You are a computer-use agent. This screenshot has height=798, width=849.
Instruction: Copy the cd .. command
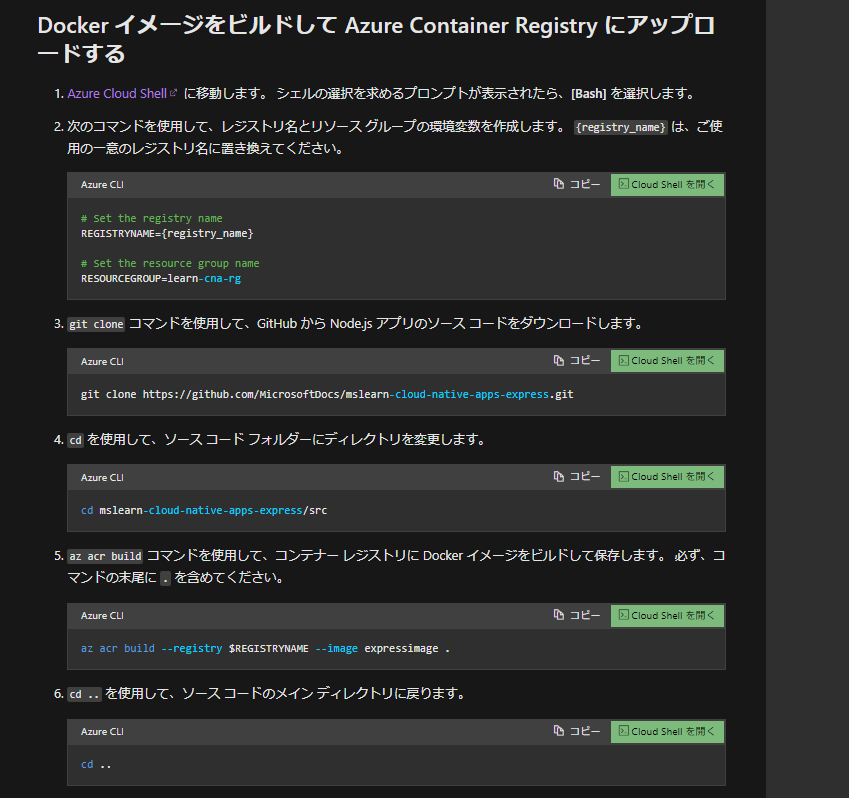coord(577,731)
